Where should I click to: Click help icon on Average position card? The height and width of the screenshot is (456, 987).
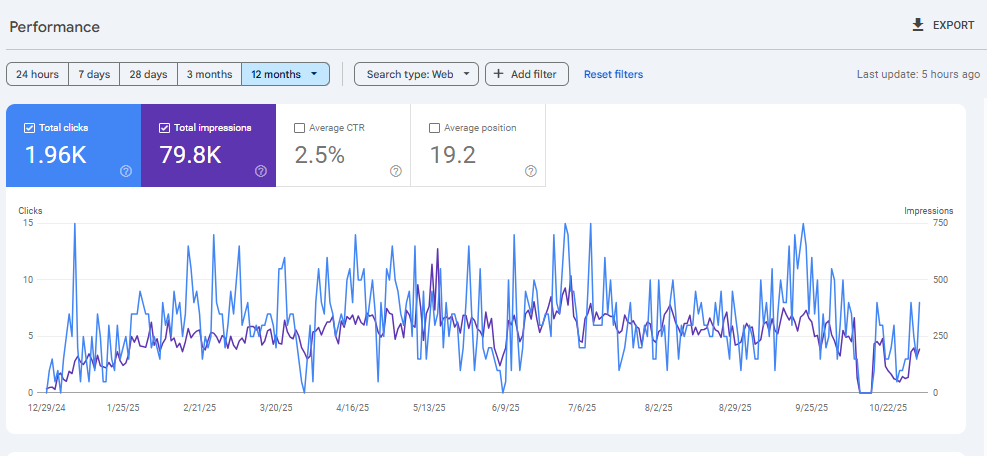[531, 171]
